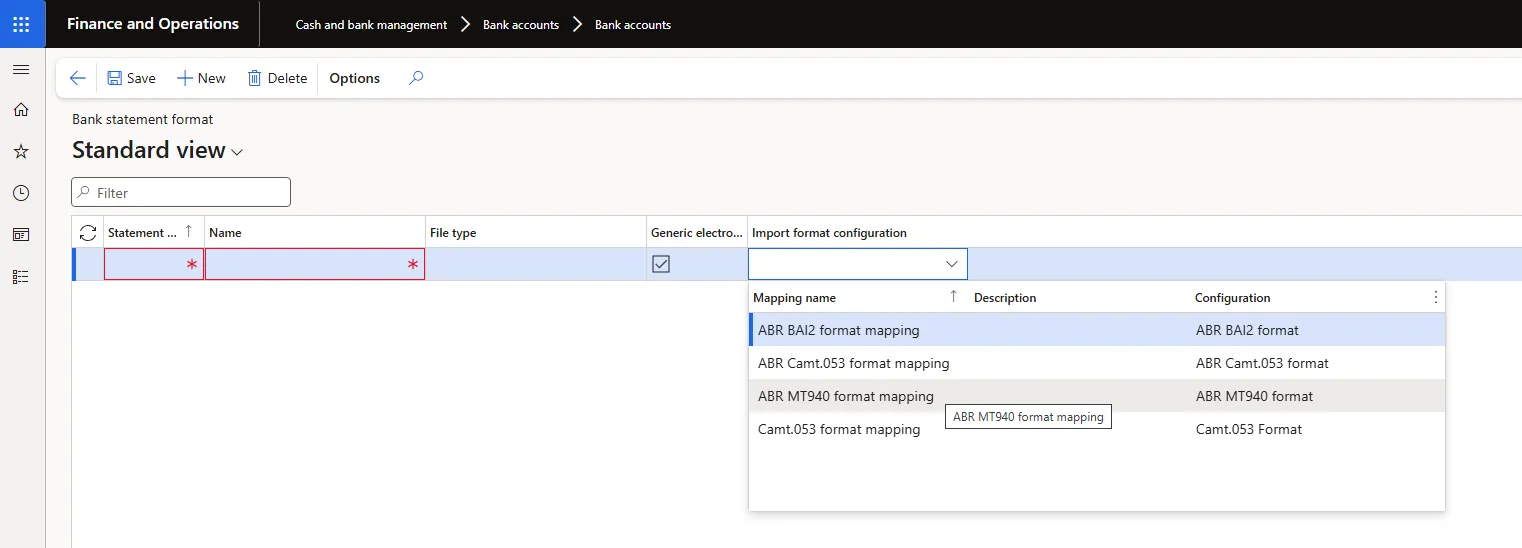Viewport: 1522px width, 548px height.
Task: Open the Options menu
Action: click(x=355, y=78)
